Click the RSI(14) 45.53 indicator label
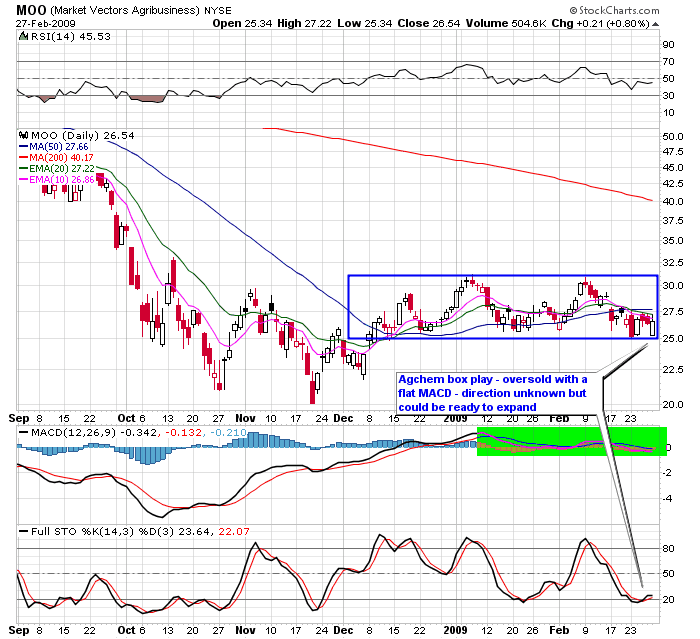 pyautogui.click(x=70, y=36)
